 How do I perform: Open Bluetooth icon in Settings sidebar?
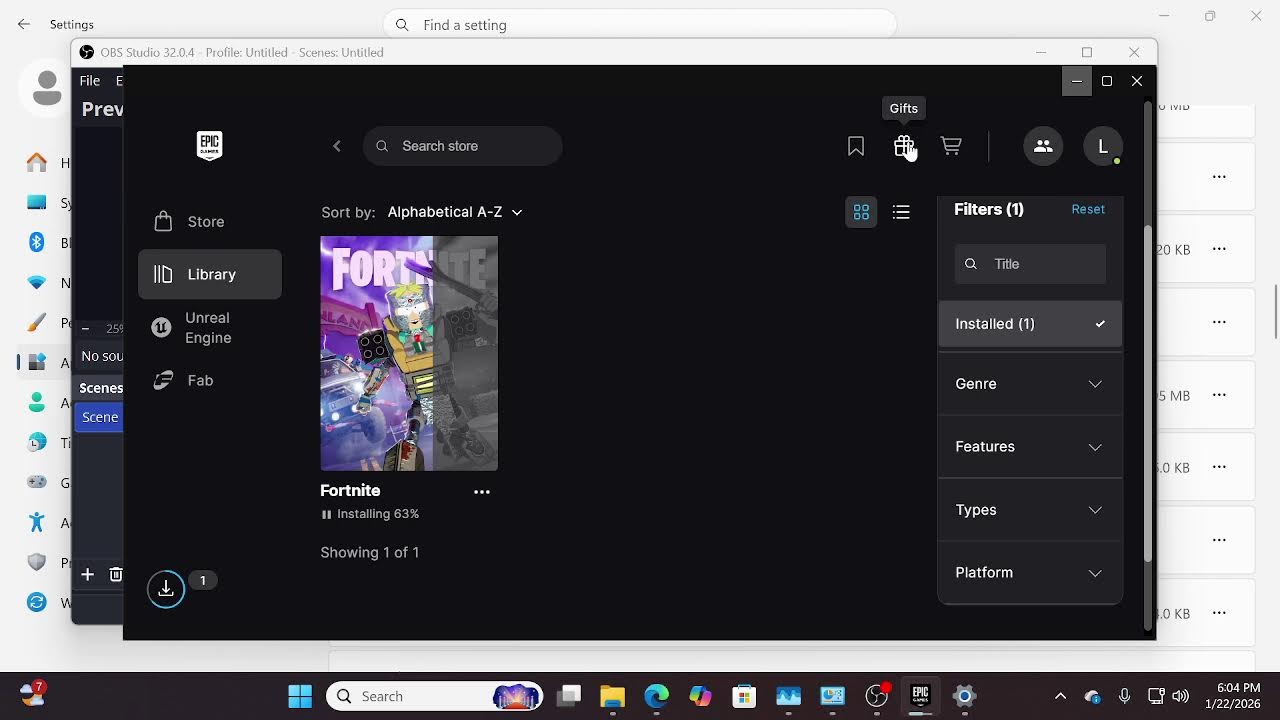[37, 242]
